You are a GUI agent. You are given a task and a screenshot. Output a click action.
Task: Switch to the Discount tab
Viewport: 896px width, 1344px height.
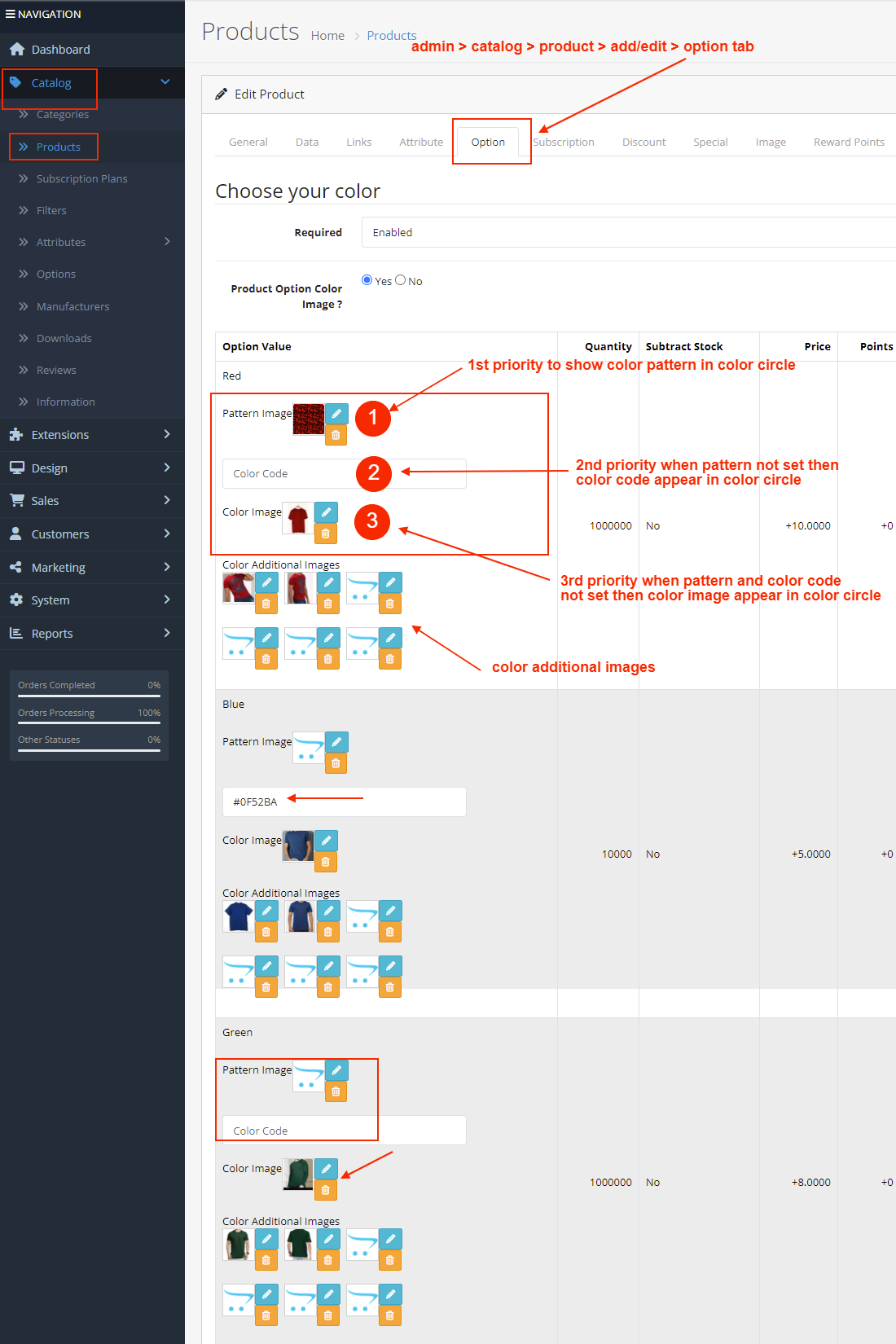(643, 142)
